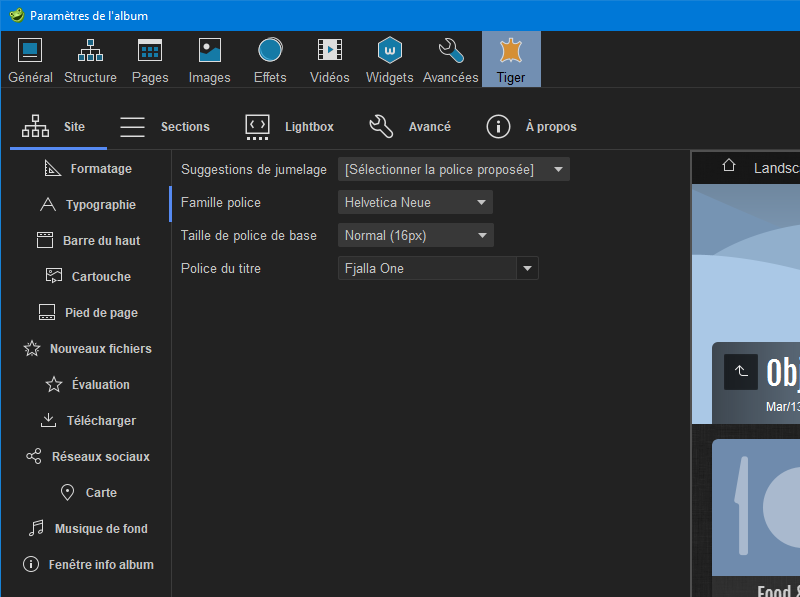Image resolution: width=800 pixels, height=597 pixels.
Task: Open the Police du titre arrow
Action: click(x=527, y=268)
